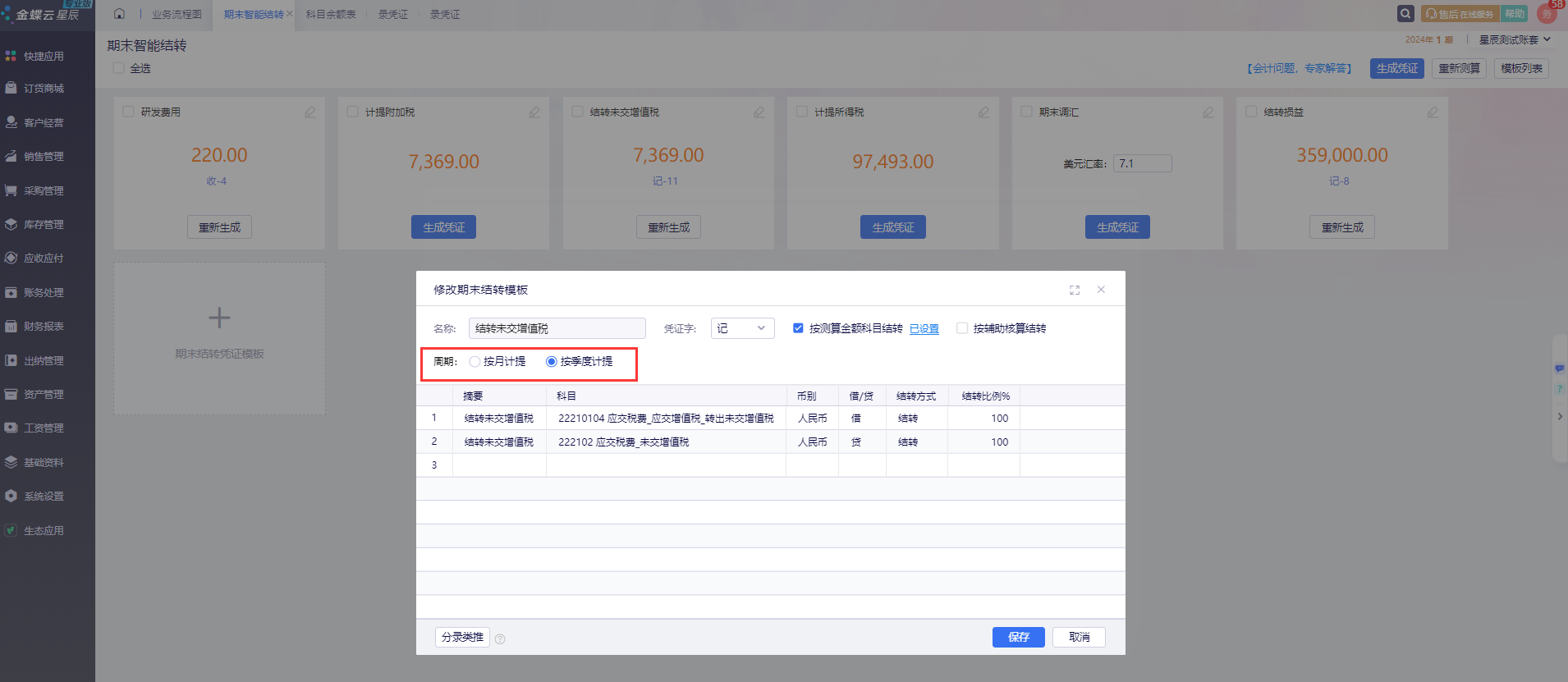1568x682 pixels.
Task: Open the 模板列表 button
Action: coord(1521,68)
